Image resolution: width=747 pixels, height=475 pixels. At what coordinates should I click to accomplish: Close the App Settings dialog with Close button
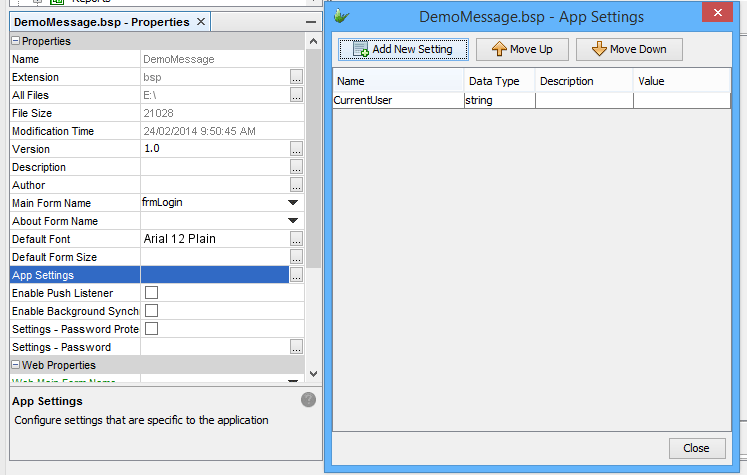pos(696,448)
